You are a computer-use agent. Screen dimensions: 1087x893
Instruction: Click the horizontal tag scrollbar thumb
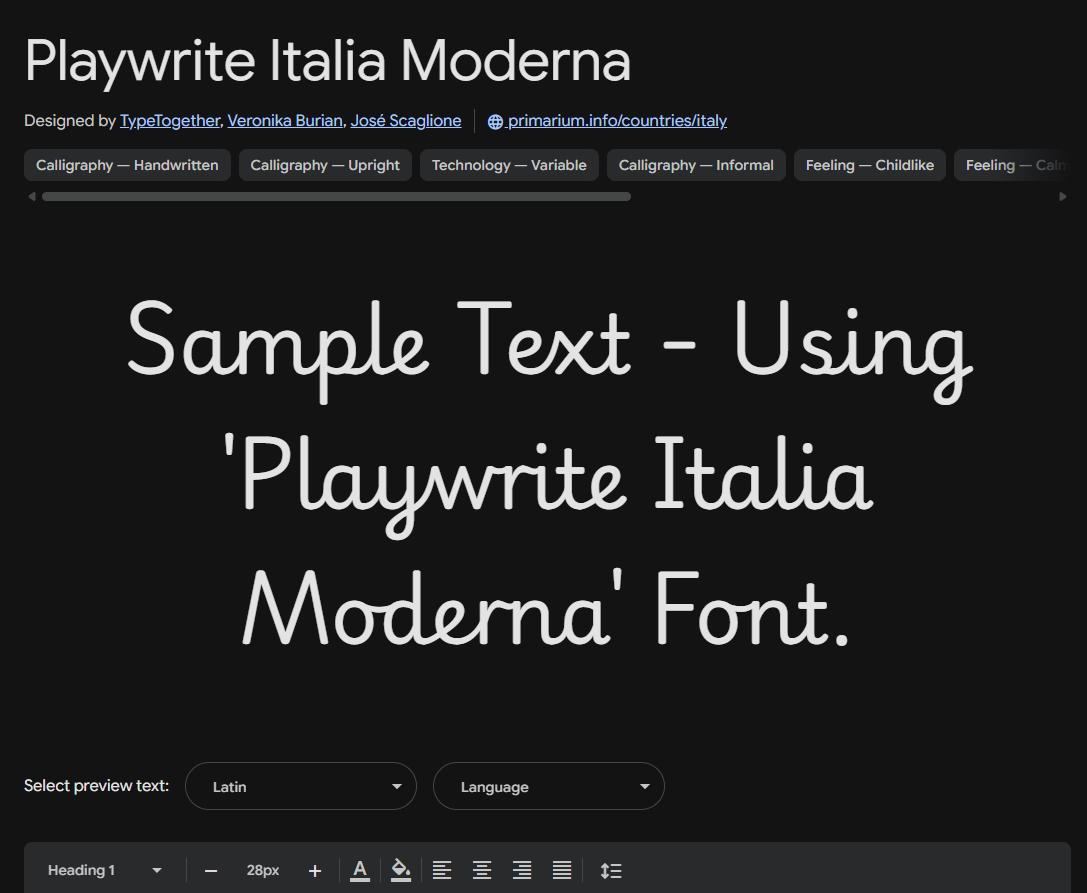coord(336,197)
